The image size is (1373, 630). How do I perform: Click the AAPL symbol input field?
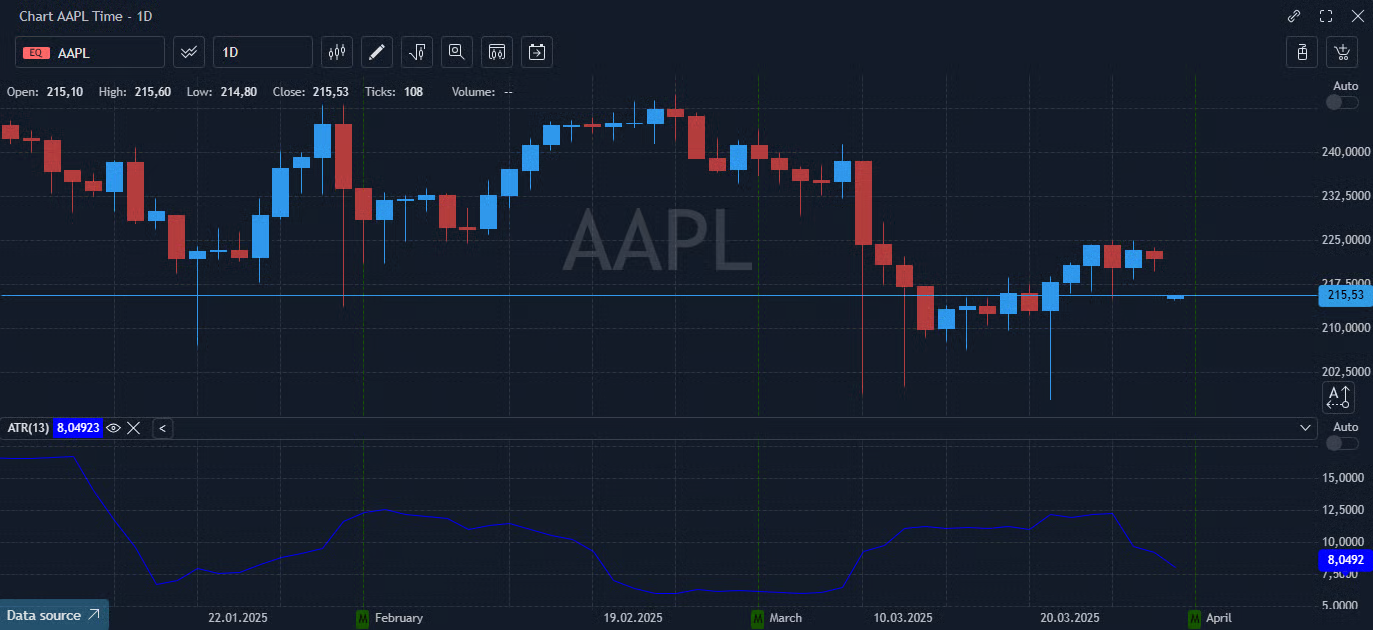pyautogui.click(x=90, y=52)
